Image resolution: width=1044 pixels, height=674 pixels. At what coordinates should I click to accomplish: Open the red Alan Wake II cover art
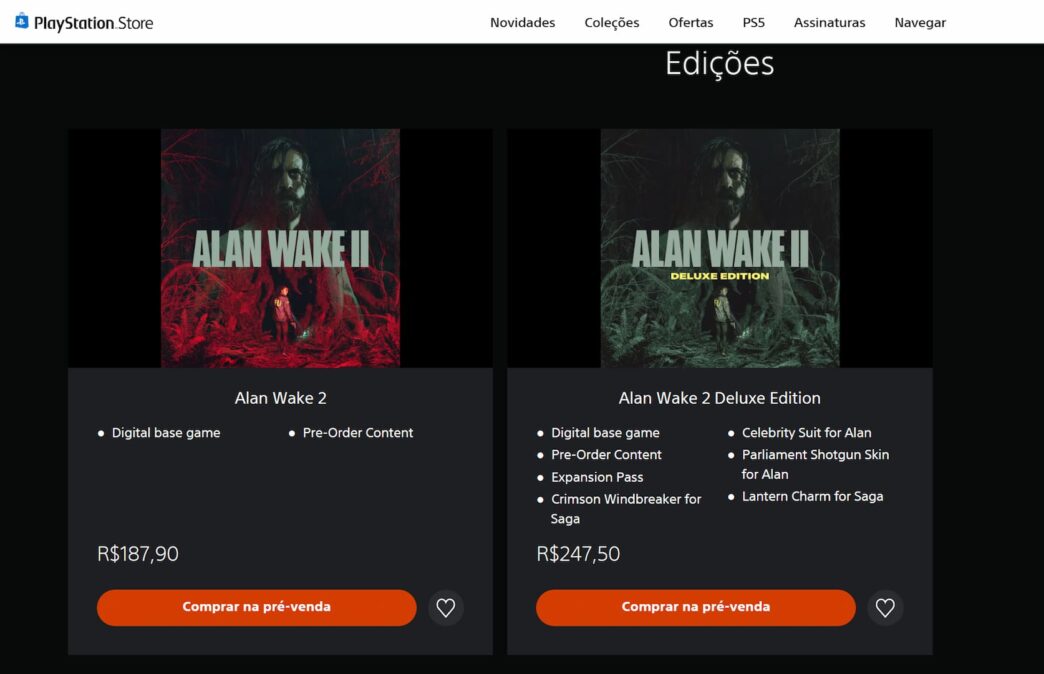click(280, 248)
